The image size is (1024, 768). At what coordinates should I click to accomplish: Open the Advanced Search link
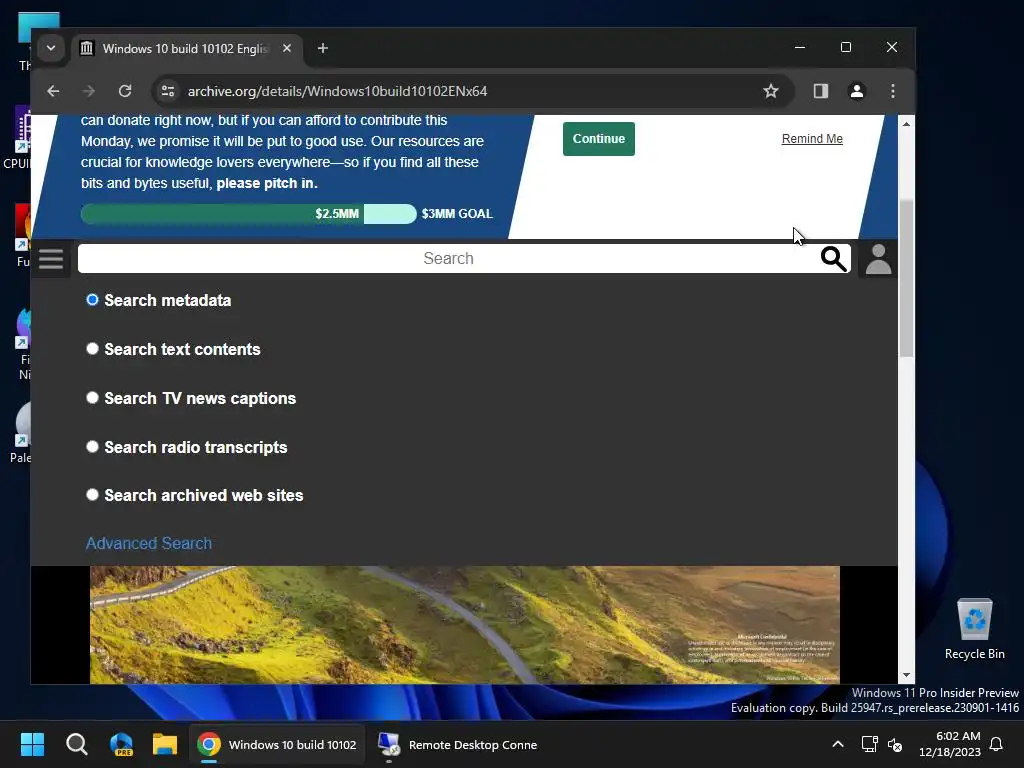coord(149,543)
